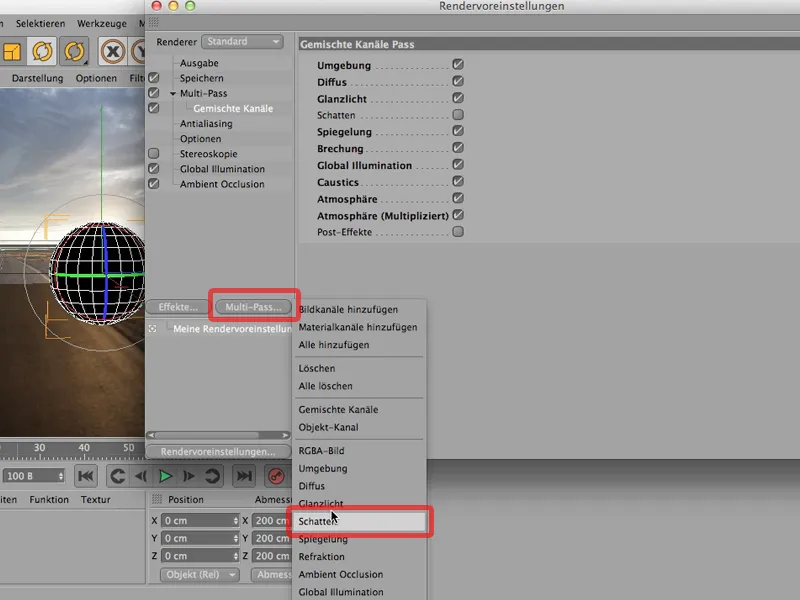
Task: Click icon beside Meine Rendervoreinstellung preset
Action: [153, 329]
